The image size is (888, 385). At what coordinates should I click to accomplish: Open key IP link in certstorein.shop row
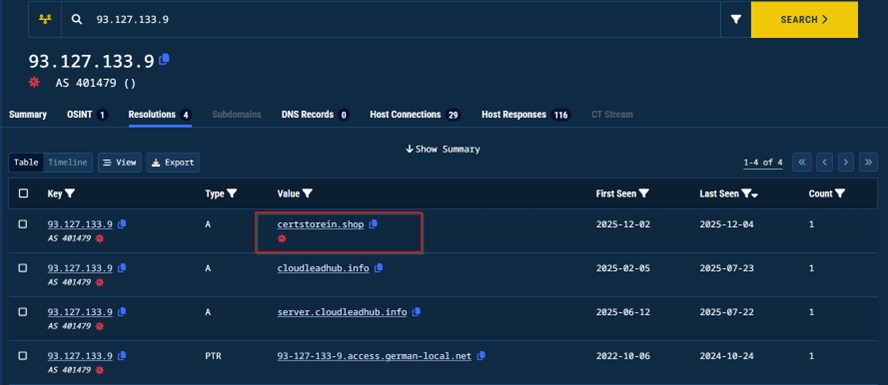[x=80, y=224]
